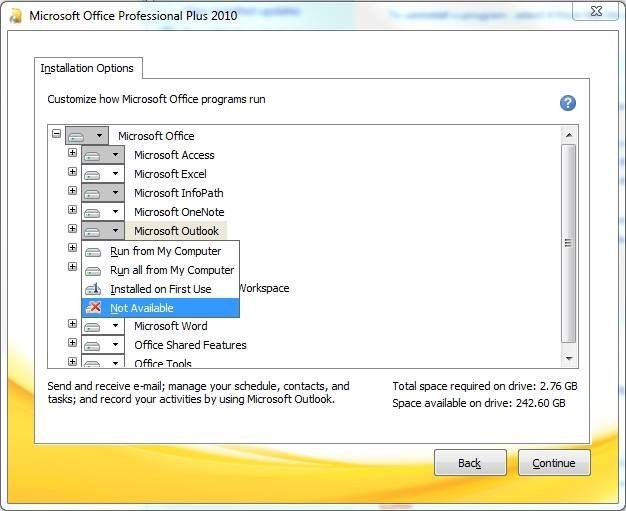Click the feature list scrollbar thumb

(569, 243)
